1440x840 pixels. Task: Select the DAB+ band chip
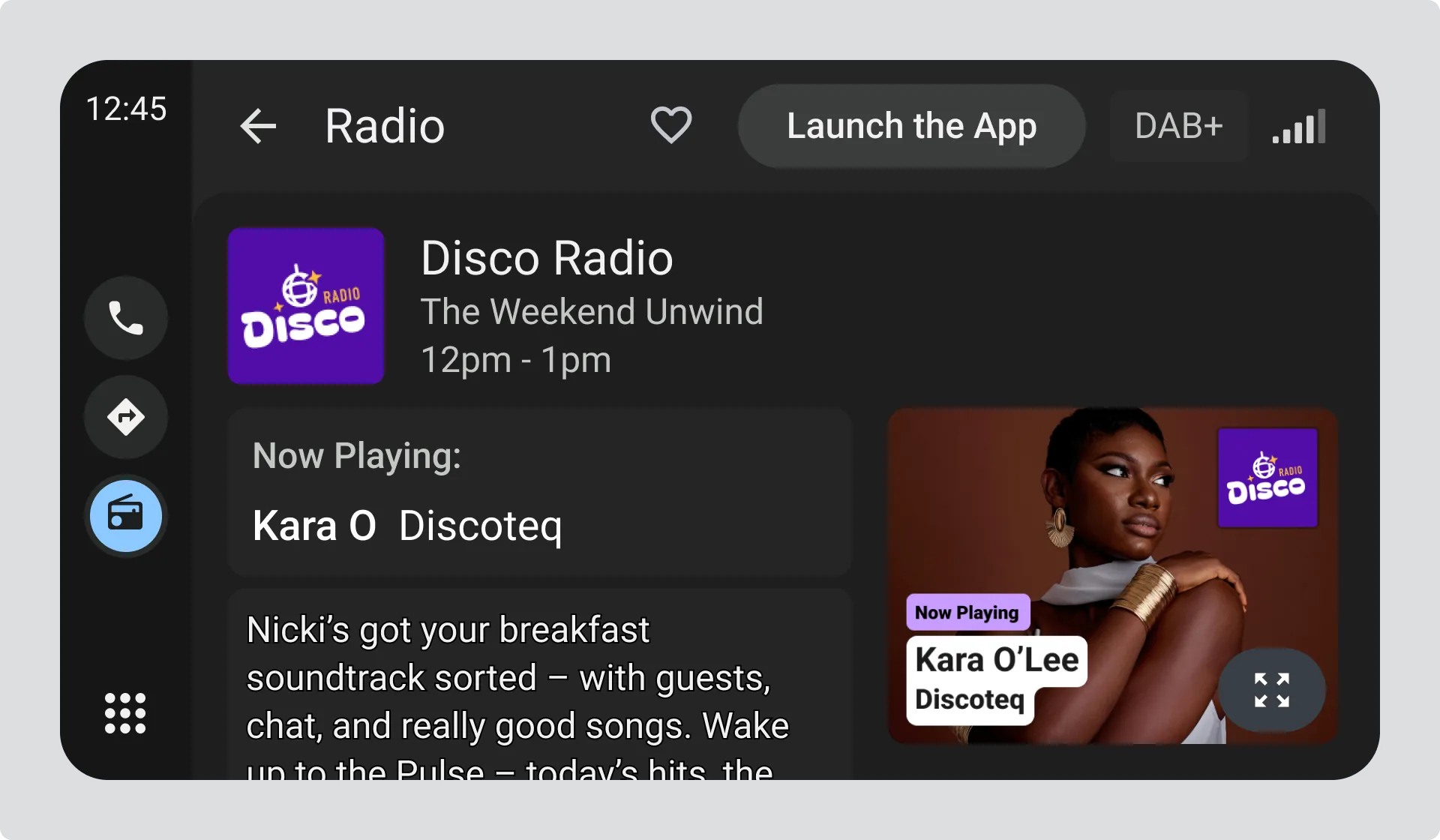1178,126
